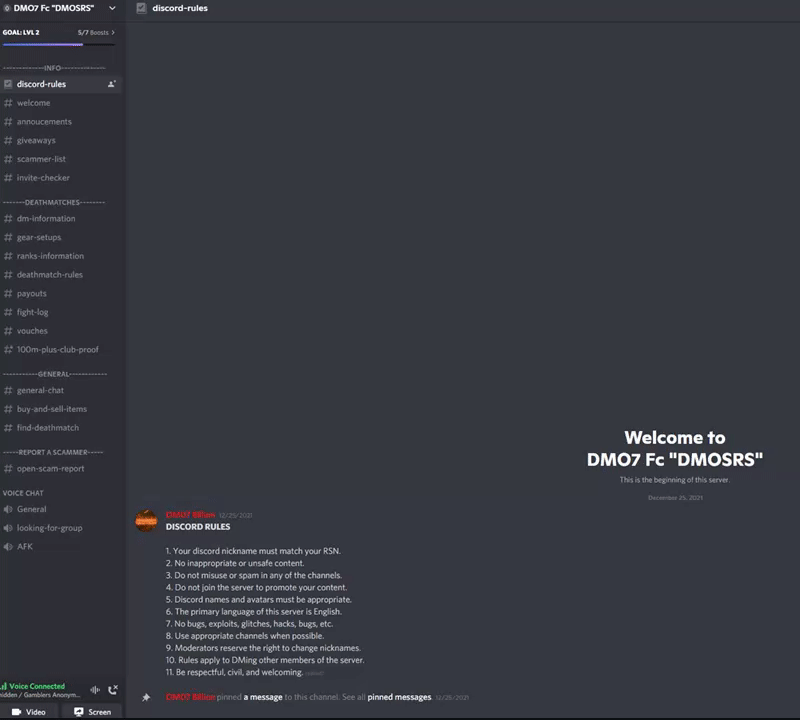Share your screen with Screen button
This screenshot has width=800, height=720.
click(x=92, y=712)
